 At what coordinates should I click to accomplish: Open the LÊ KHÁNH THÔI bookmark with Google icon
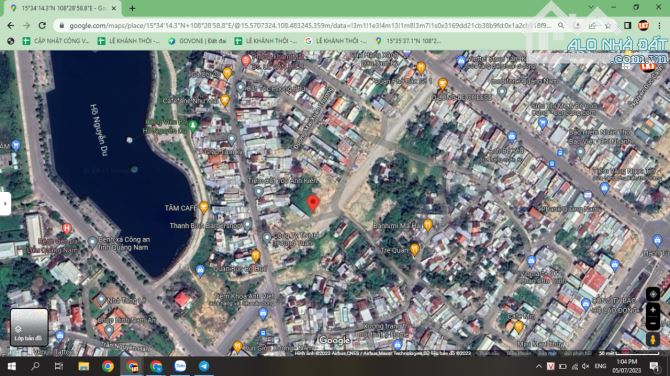(x=335, y=41)
